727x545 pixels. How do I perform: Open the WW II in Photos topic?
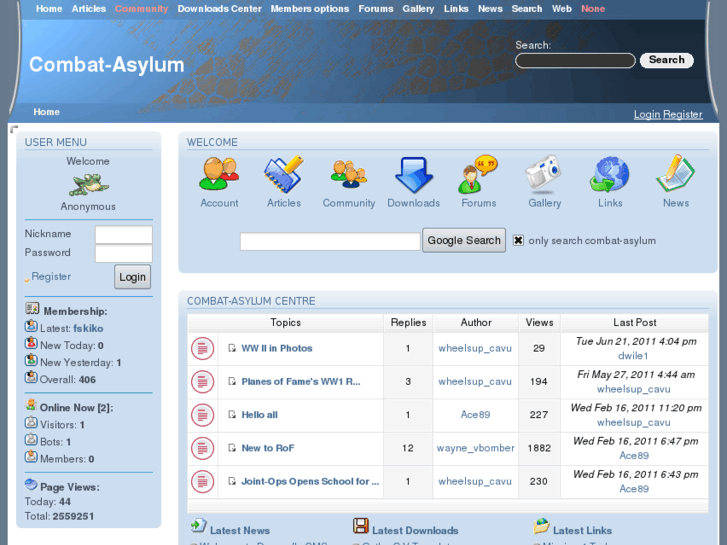click(277, 348)
